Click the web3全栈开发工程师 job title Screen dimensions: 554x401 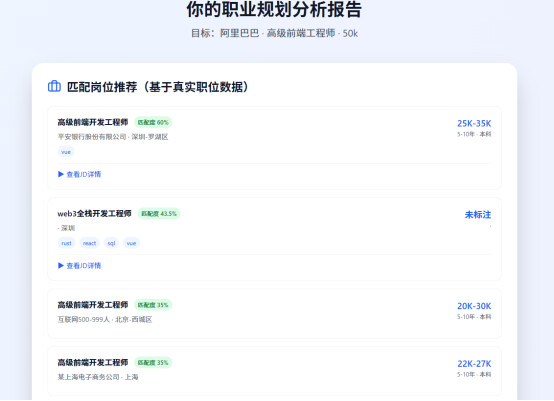pyautogui.click(x=94, y=213)
